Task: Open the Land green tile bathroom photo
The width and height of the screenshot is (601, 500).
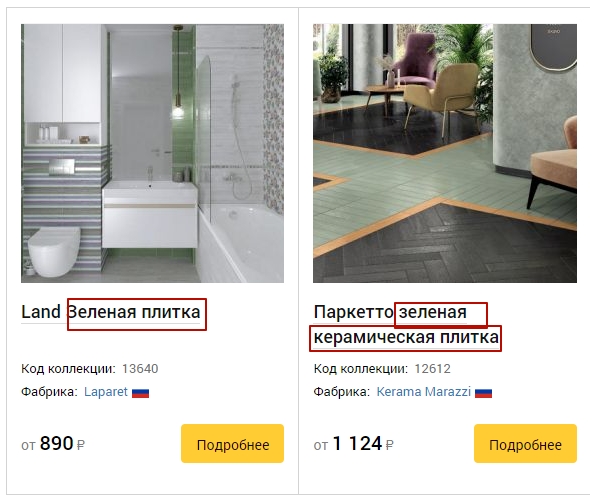Action: (x=152, y=153)
